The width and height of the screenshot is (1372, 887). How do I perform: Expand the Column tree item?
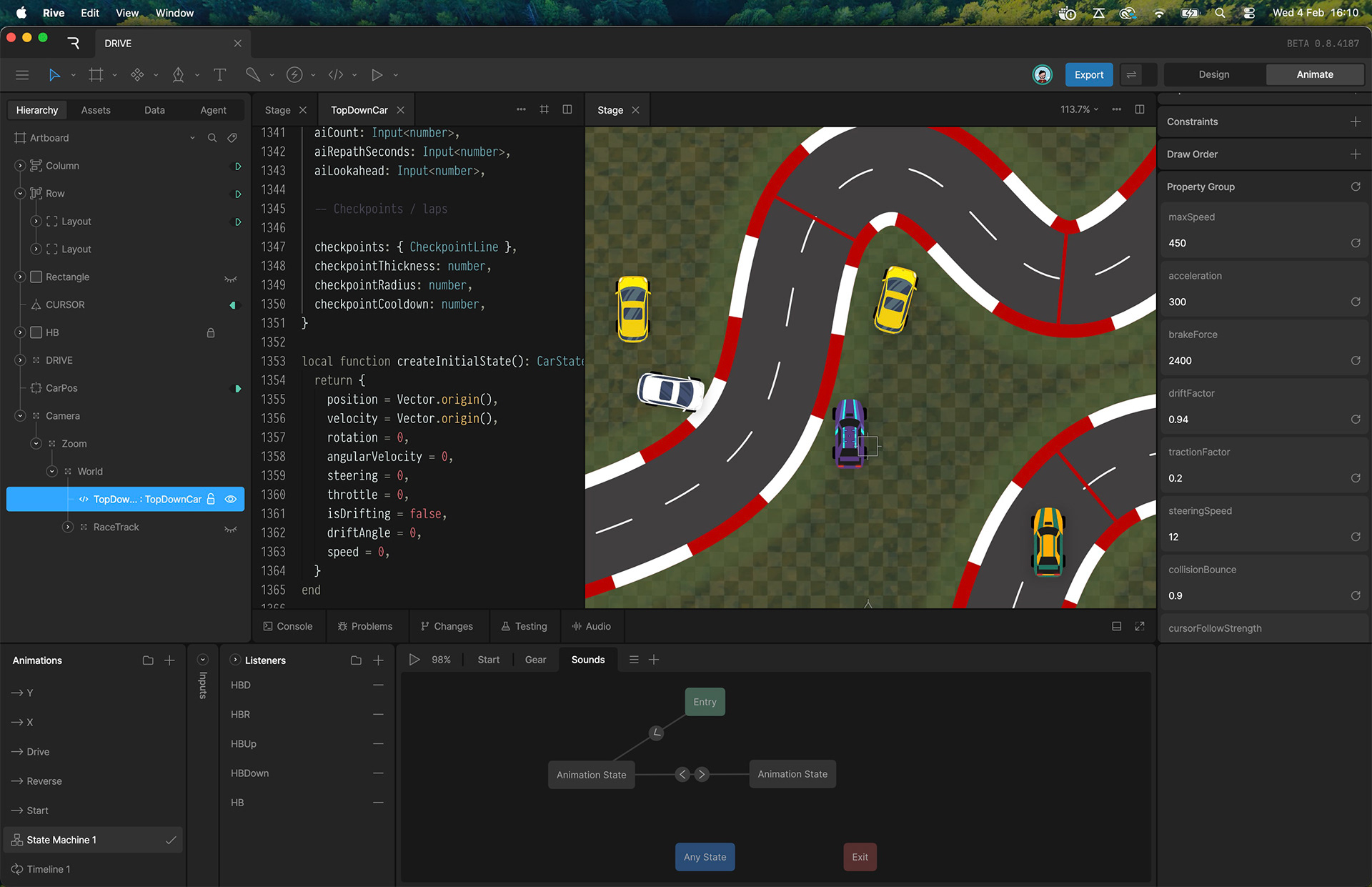coord(20,166)
